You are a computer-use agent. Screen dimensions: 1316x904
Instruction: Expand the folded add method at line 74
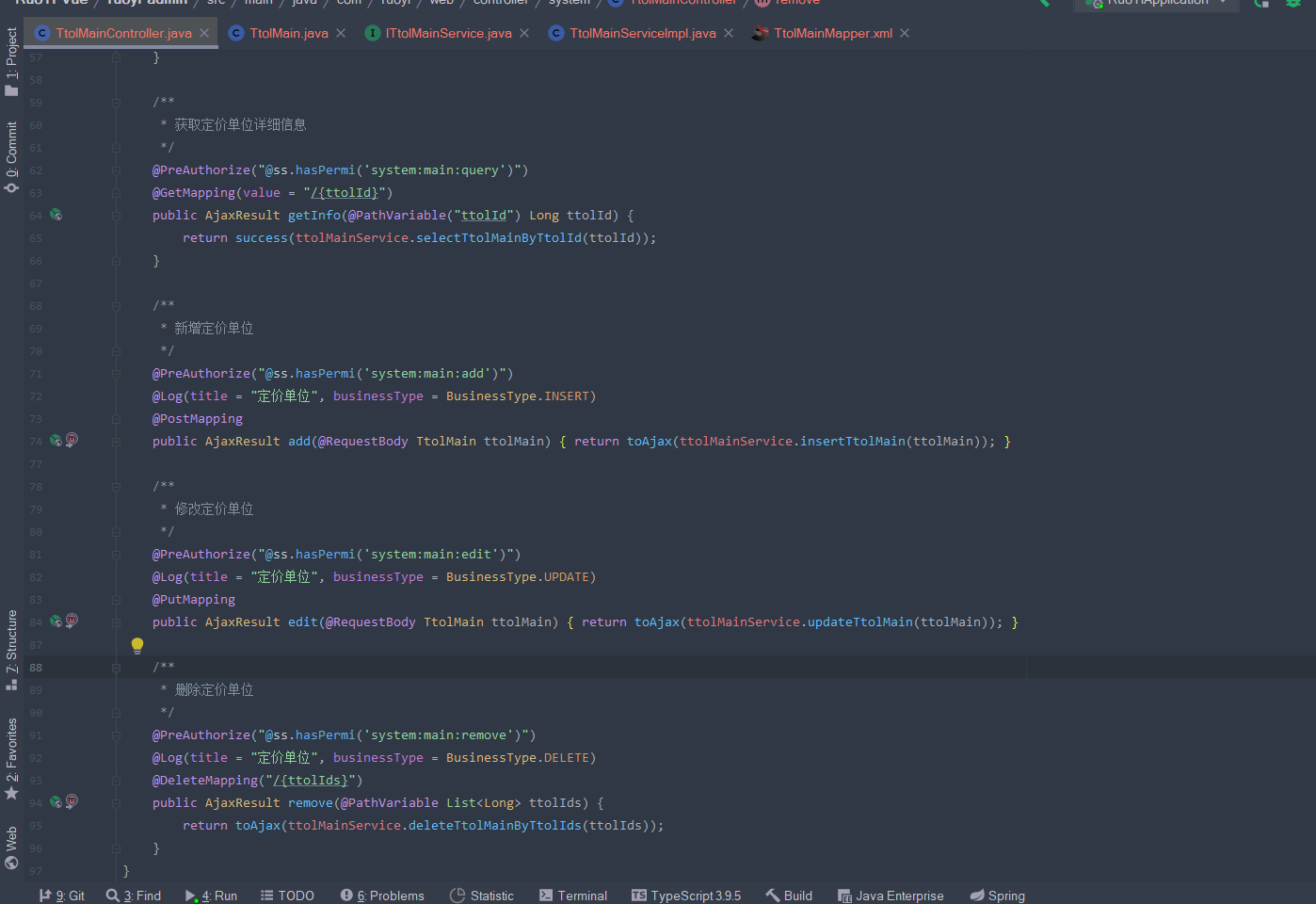(116, 441)
